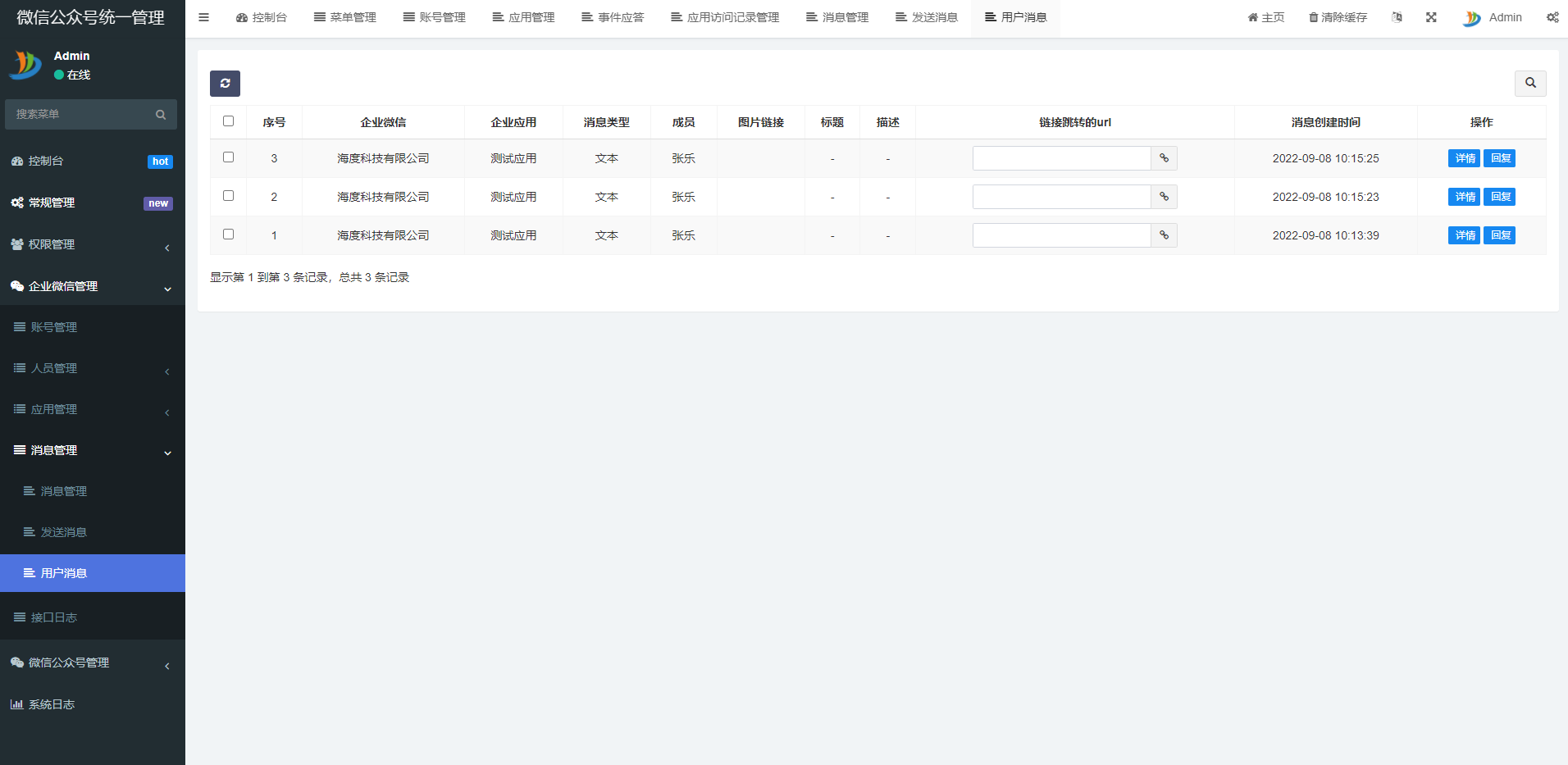The height and width of the screenshot is (765, 1568).
Task: Expand the 人员管理 submenu
Action: (x=92, y=368)
